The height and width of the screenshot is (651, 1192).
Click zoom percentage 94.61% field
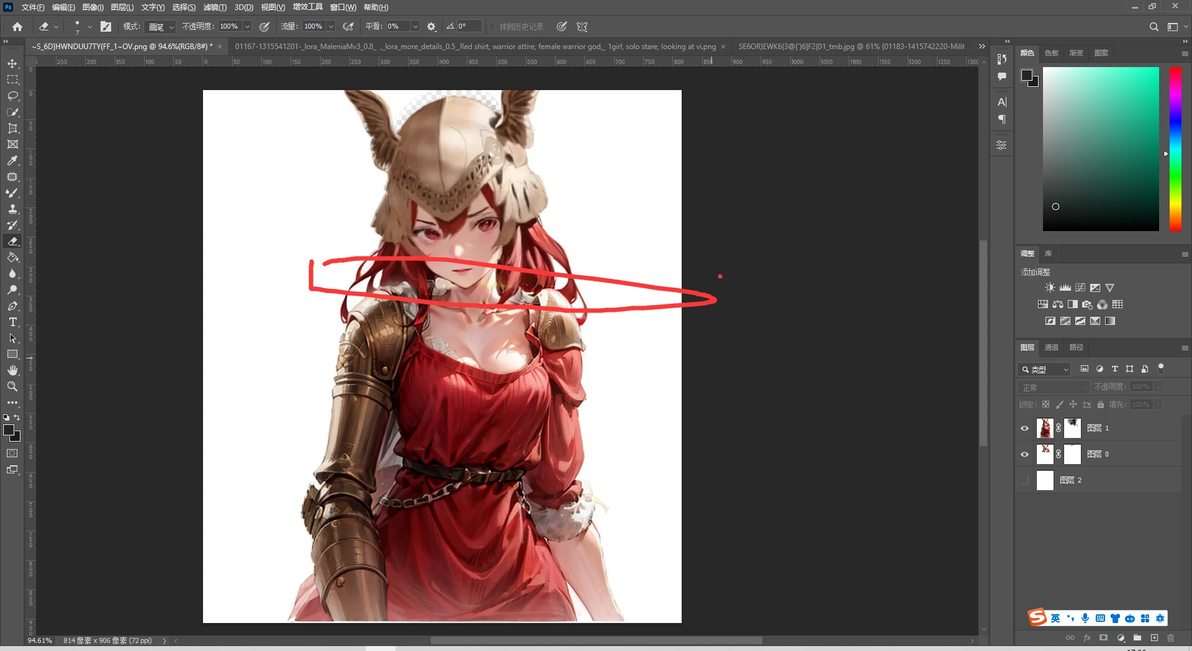pyautogui.click(x=40, y=640)
